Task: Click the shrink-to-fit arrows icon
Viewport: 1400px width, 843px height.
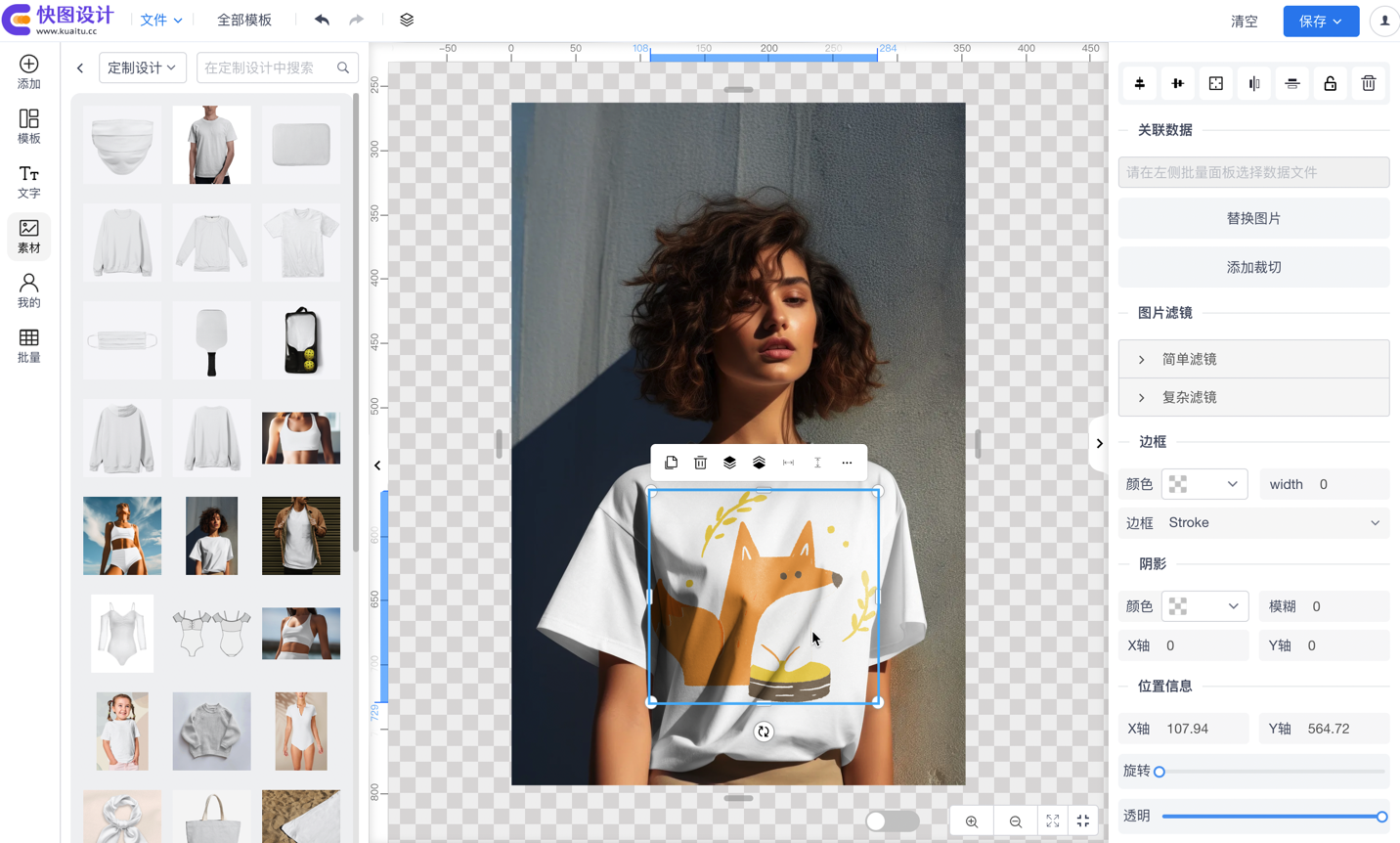Action: click(1083, 821)
